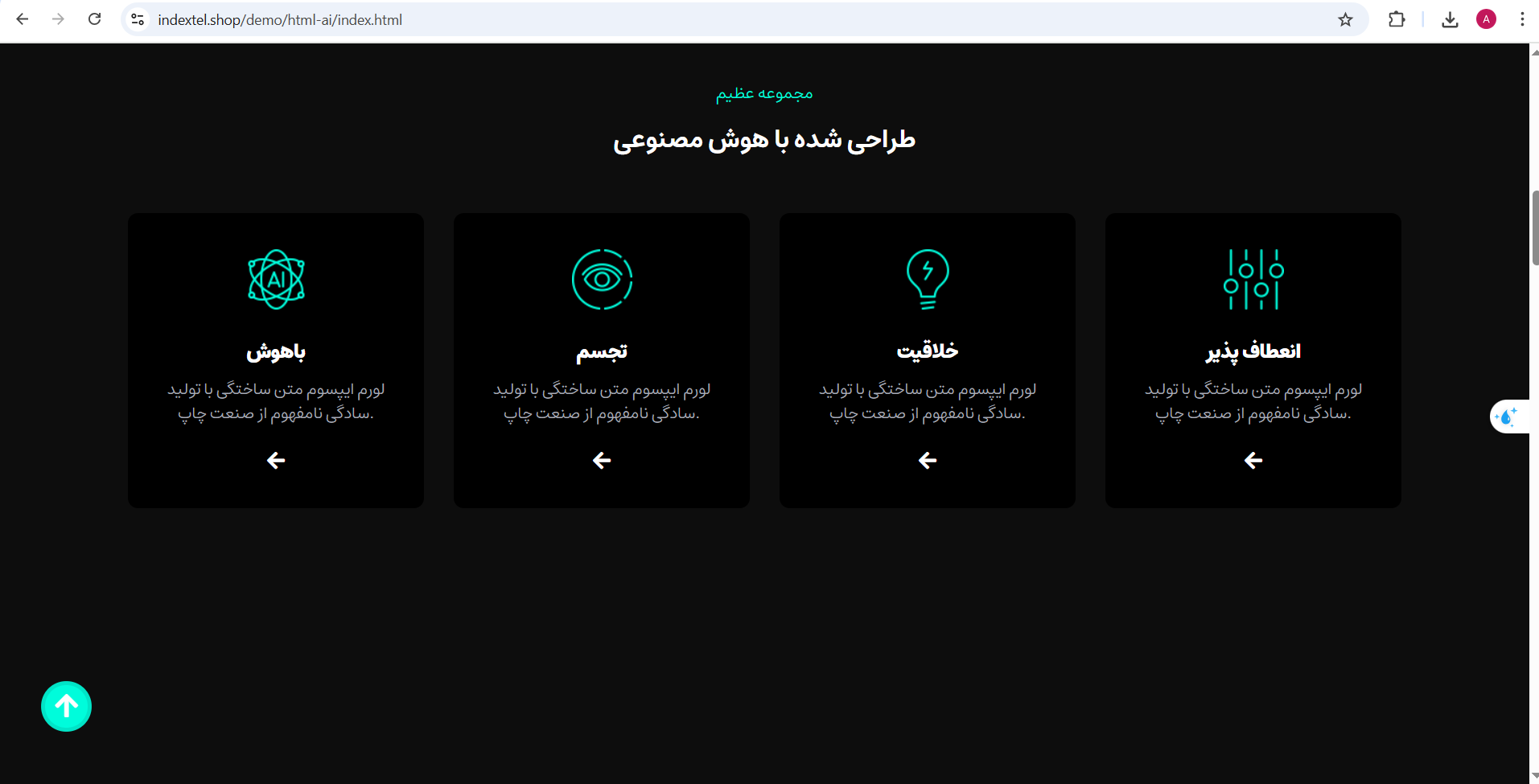This screenshot has width=1539, height=784.
Task: Click the page vertical scrollbar thumb
Action: click(x=1534, y=228)
